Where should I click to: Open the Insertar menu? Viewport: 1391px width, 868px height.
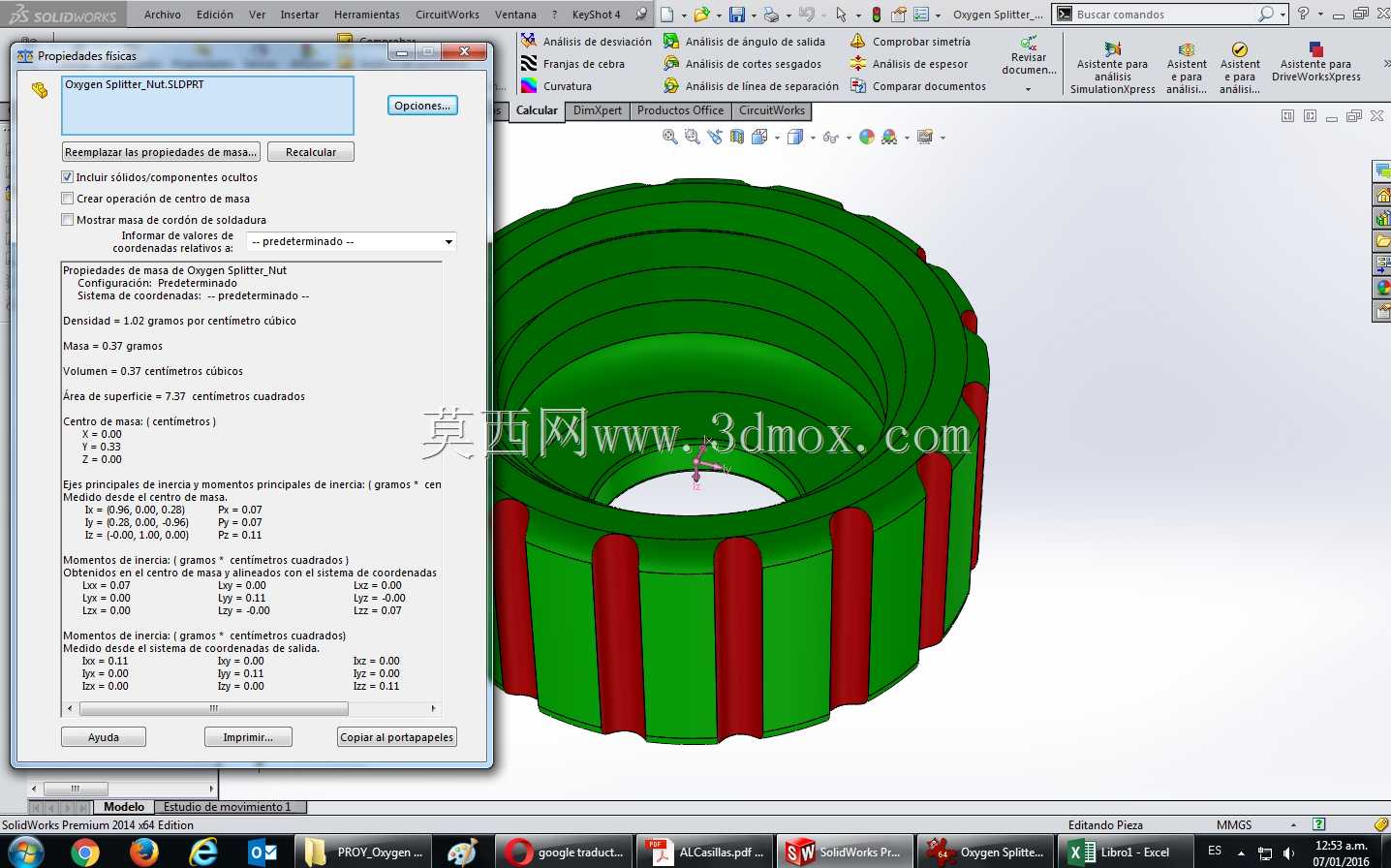pyautogui.click(x=299, y=15)
